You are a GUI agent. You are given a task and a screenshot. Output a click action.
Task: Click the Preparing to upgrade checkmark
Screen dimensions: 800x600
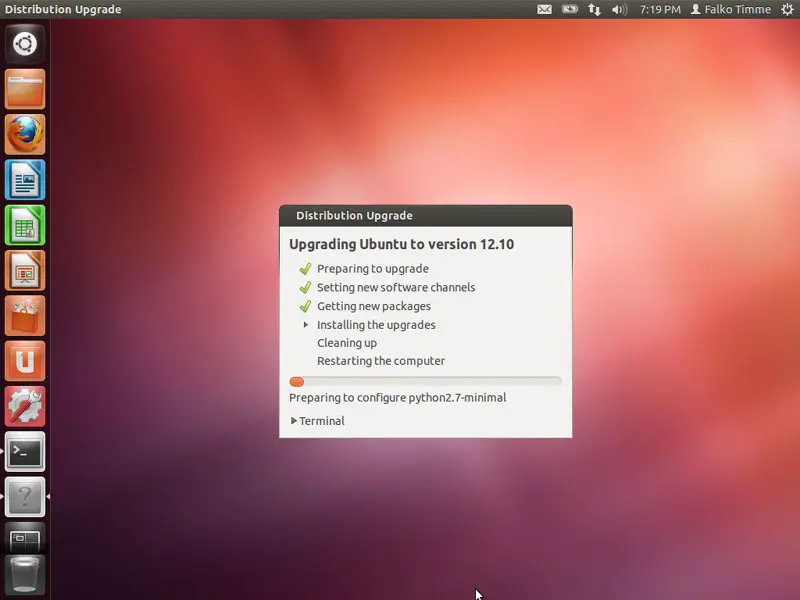click(305, 268)
